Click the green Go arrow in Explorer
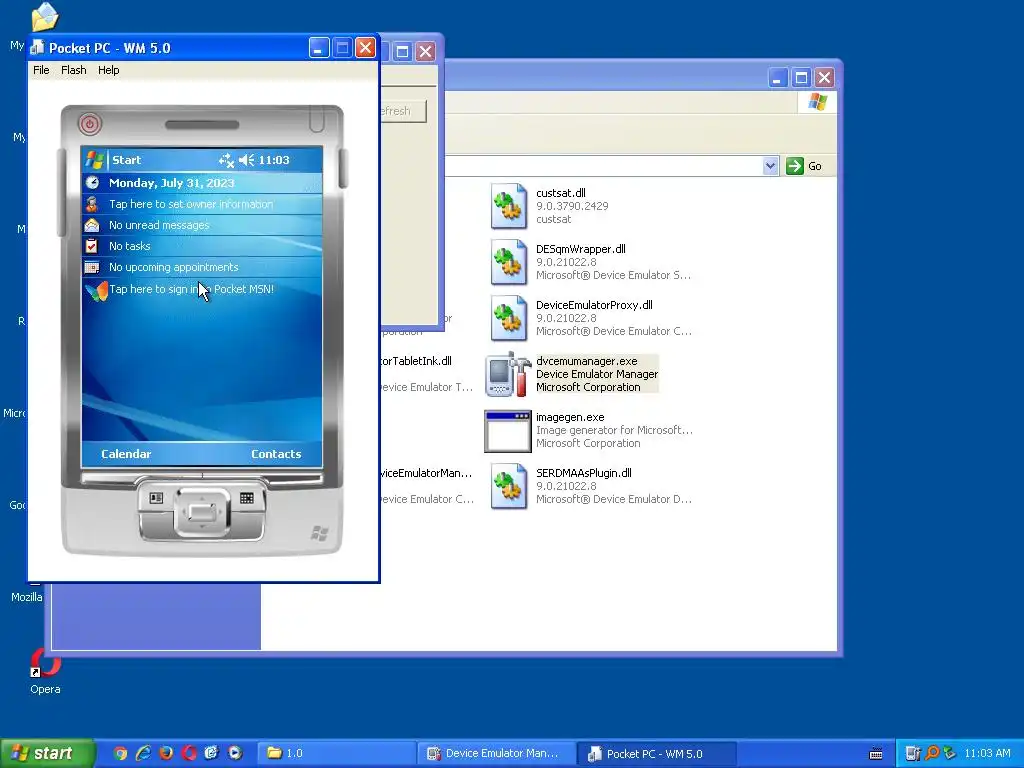Screen dimensions: 1024x768 (795, 166)
